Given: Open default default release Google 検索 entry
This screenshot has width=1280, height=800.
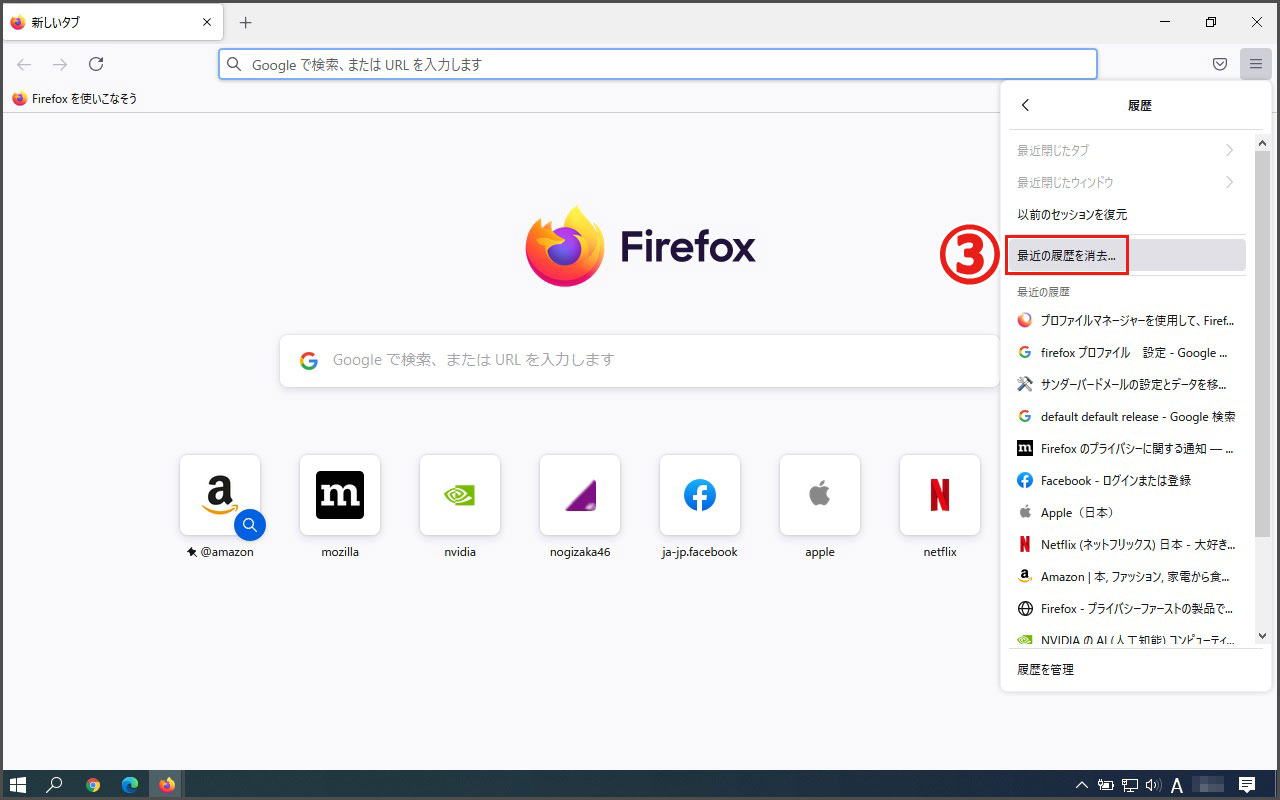Looking at the screenshot, I should pos(1126,417).
